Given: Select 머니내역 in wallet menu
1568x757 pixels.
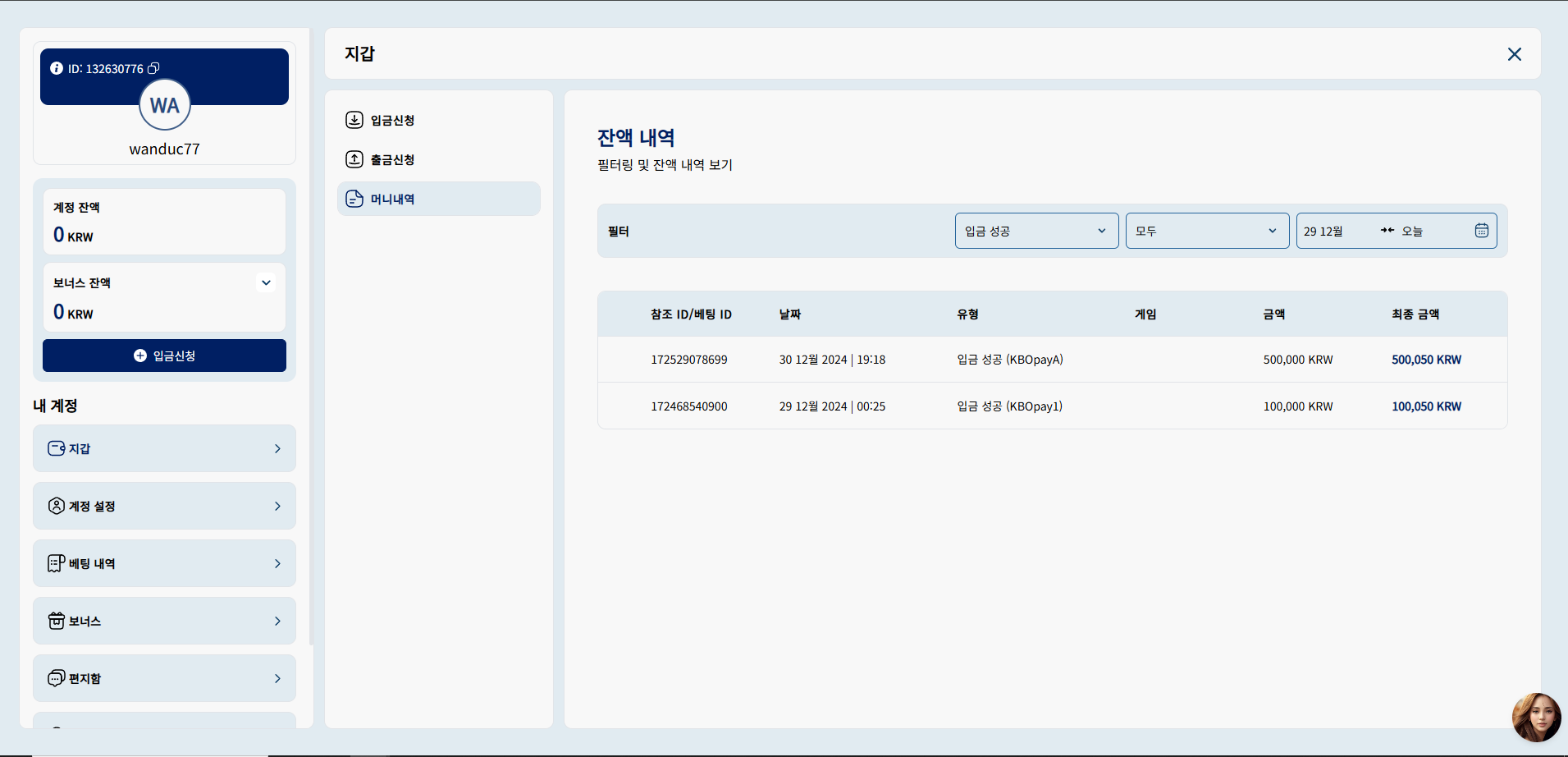Looking at the screenshot, I should pyautogui.click(x=439, y=199).
